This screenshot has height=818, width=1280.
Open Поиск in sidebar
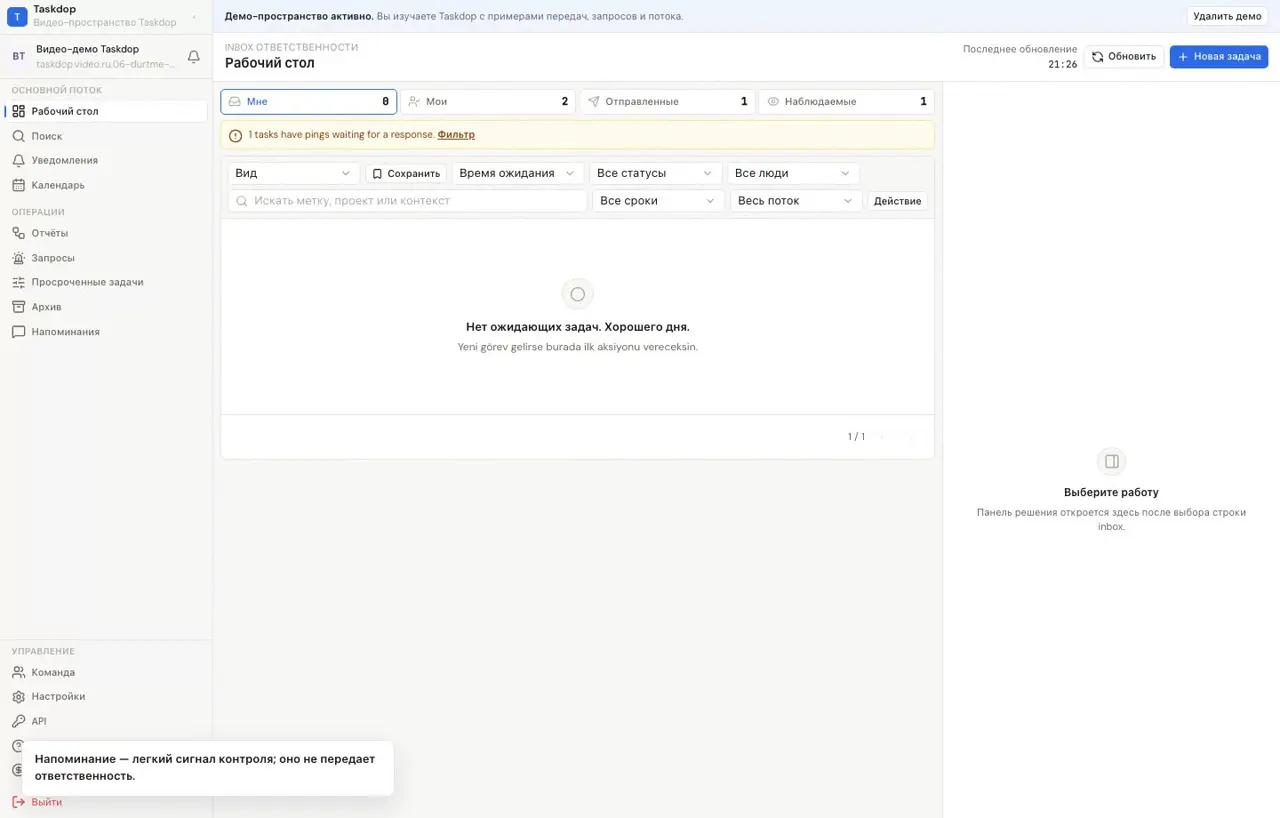(106, 136)
